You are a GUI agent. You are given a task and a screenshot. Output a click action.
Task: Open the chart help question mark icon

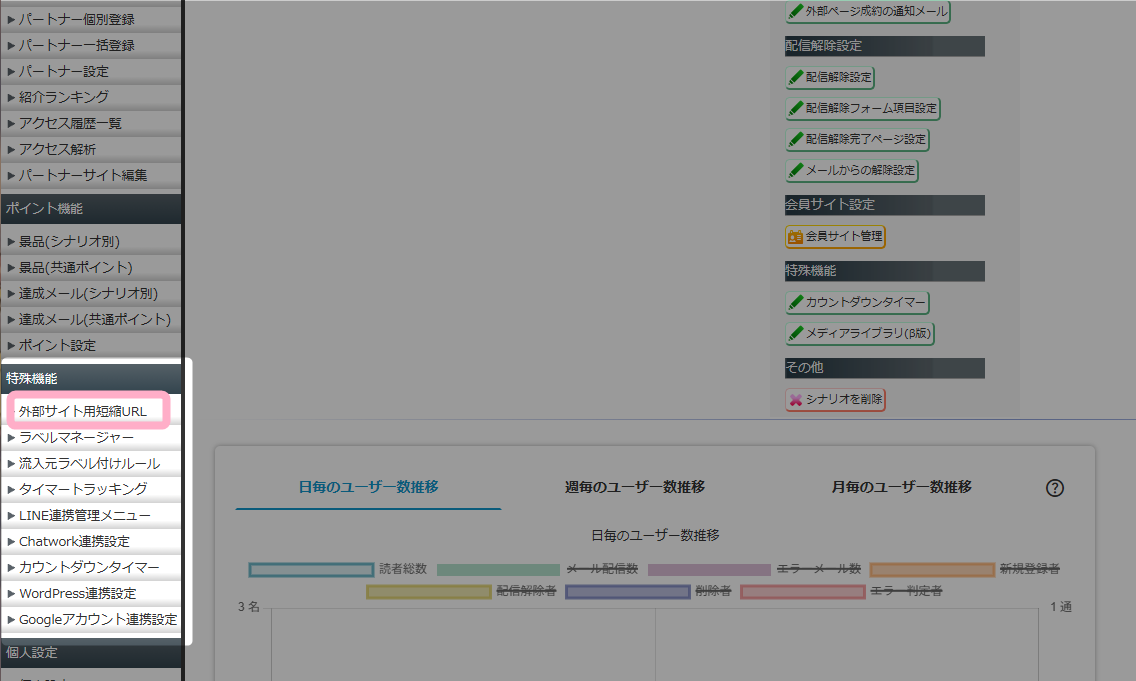[1055, 488]
